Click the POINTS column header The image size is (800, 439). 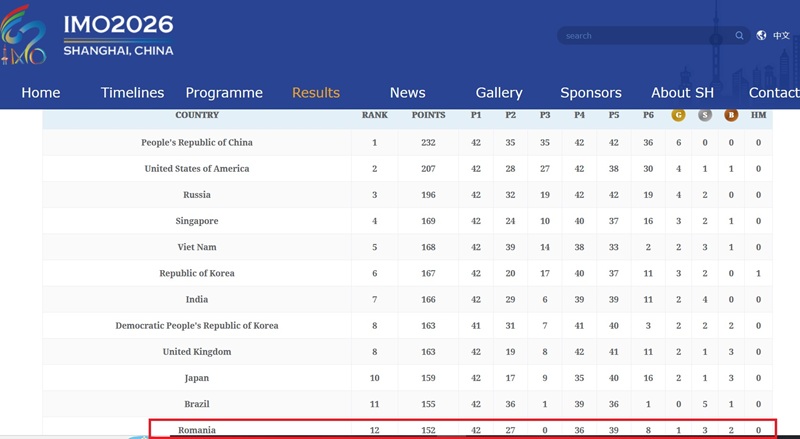click(x=429, y=115)
